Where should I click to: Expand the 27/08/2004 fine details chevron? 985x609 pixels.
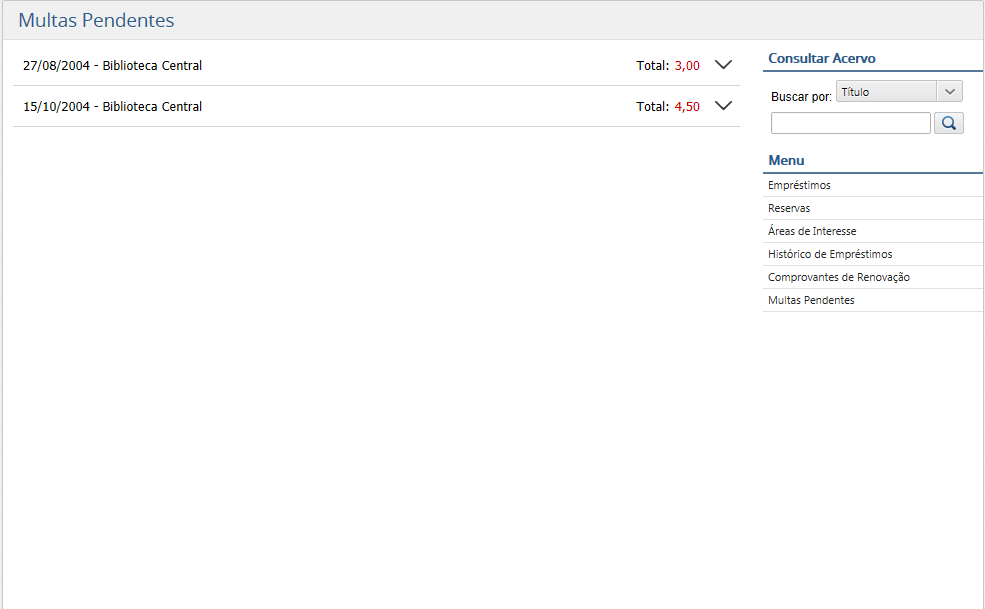724,65
